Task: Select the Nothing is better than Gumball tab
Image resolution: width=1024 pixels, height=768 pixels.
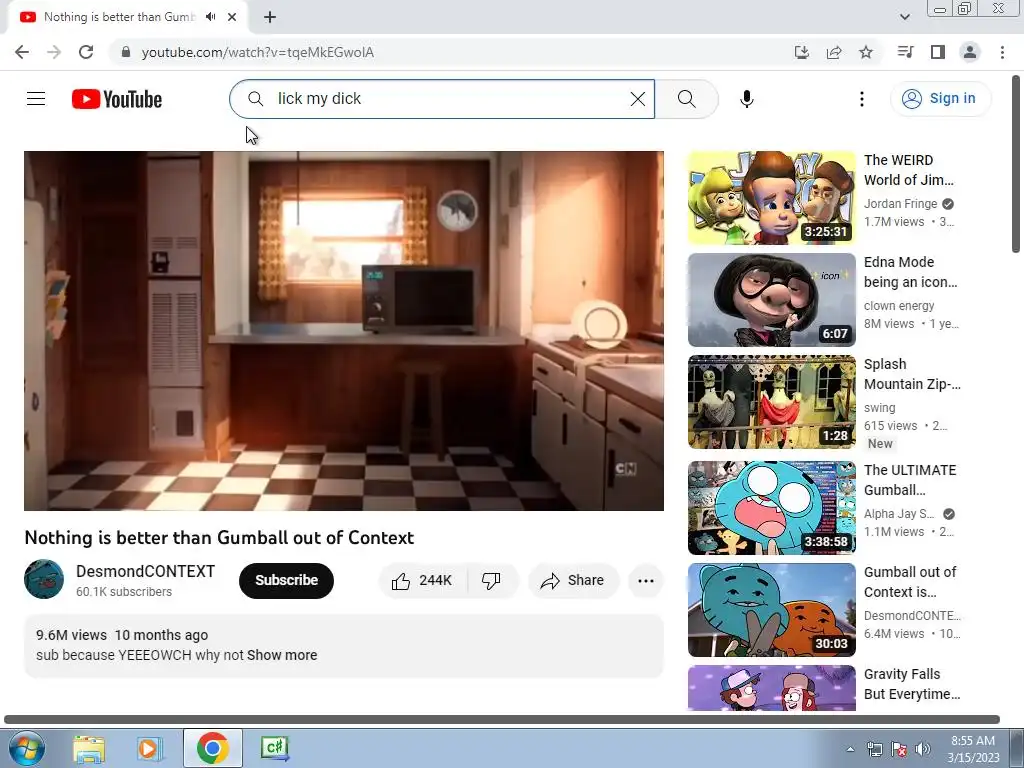Action: 119,17
